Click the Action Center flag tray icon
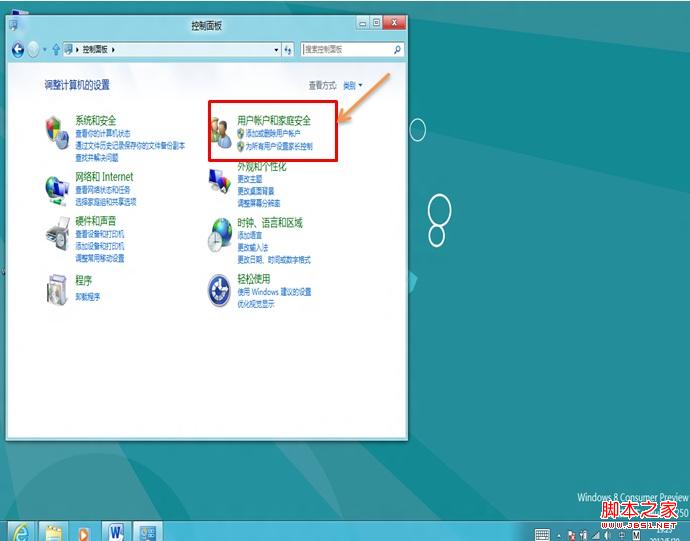Screen dimensions: 690x541 572,535
